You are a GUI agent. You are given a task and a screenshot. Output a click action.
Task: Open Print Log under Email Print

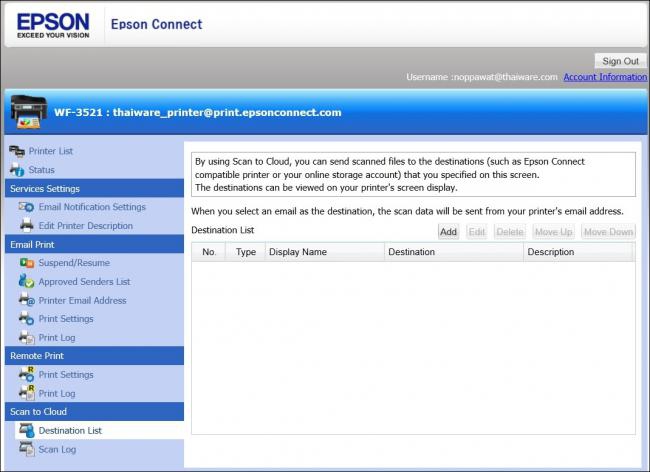(57, 338)
